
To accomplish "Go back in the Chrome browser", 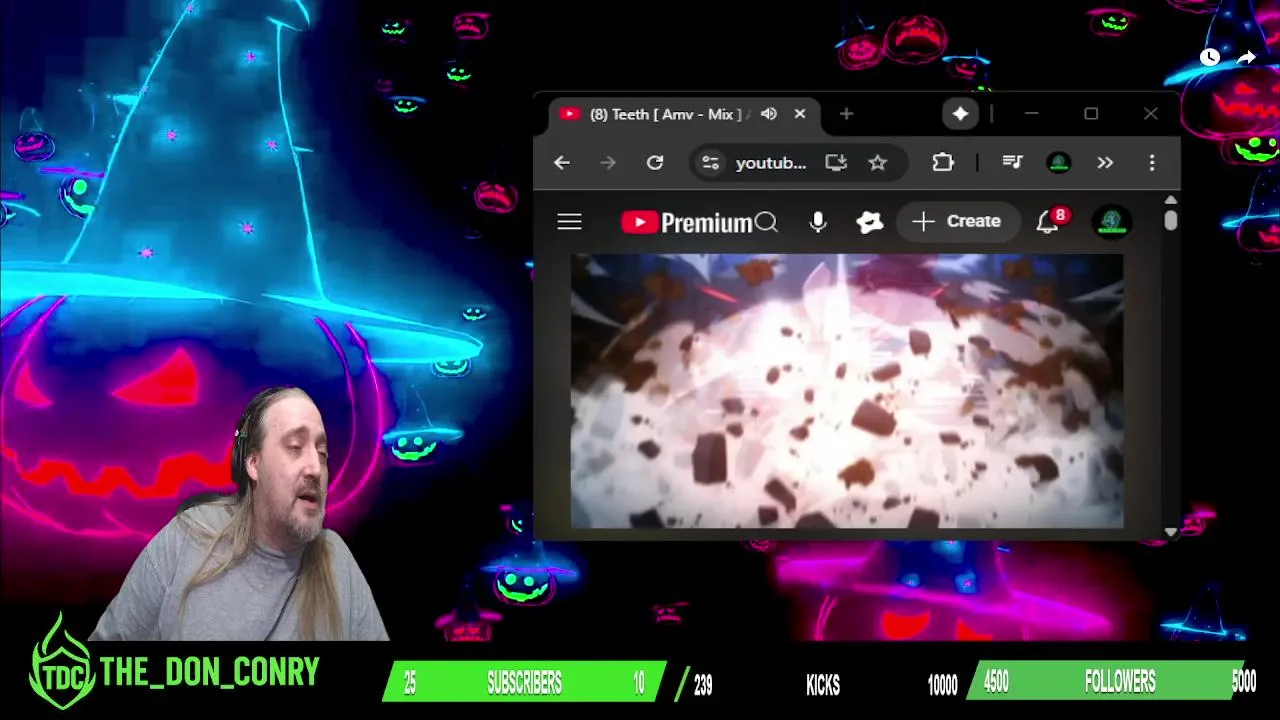I will tap(562, 163).
